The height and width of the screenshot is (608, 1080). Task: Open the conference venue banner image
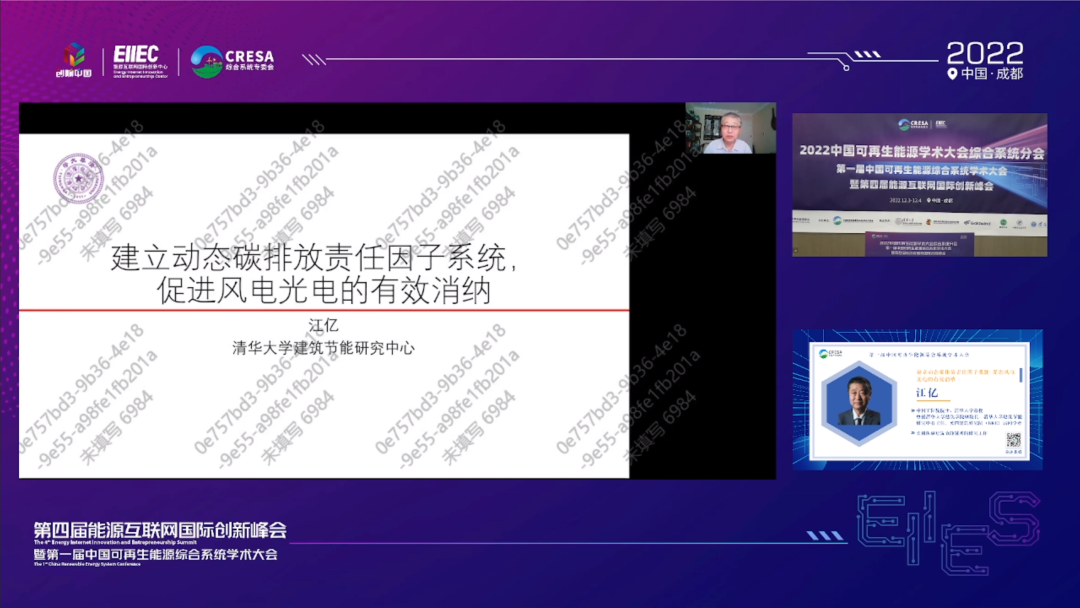click(x=919, y=184)
